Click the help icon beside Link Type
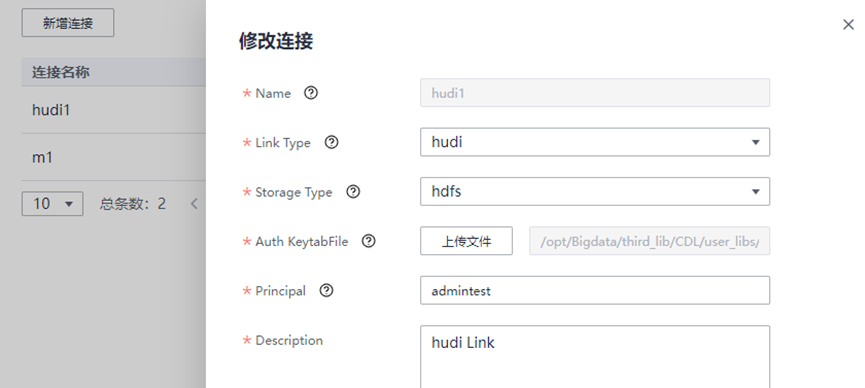Screen dimensions: 865x388 331,142
